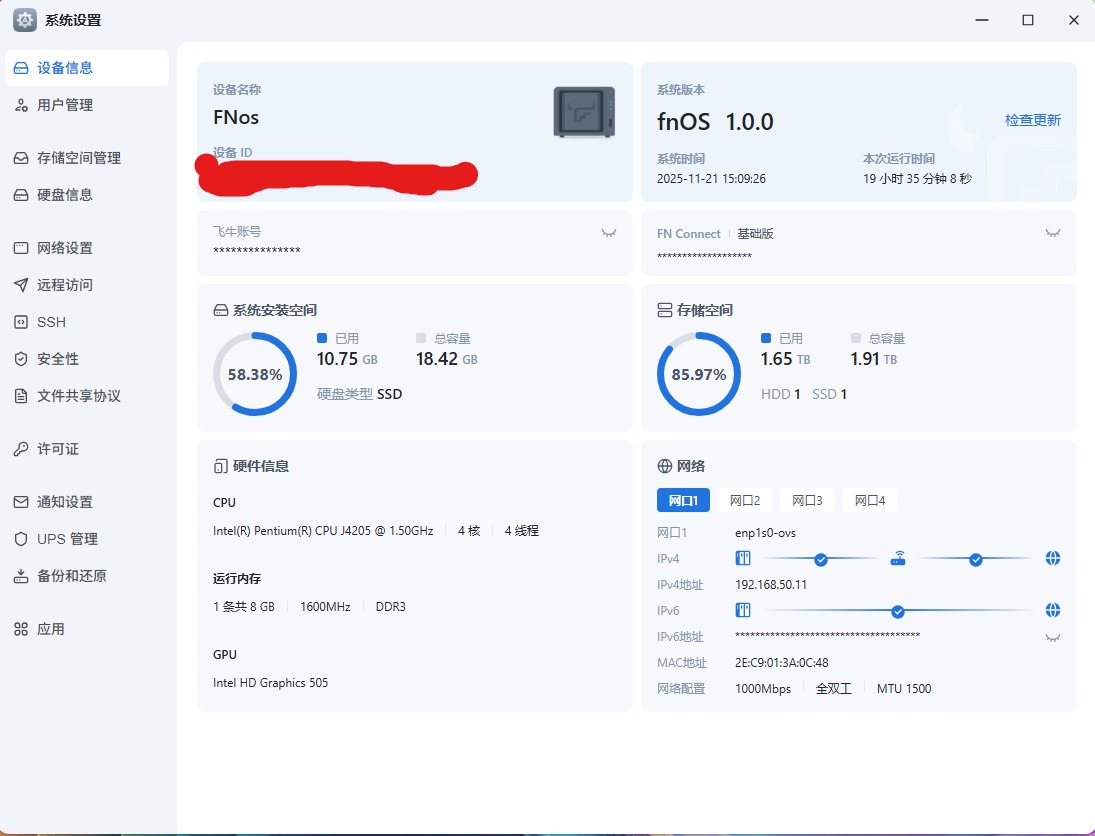Screen dimensions: 1095x836
Task: Click the first IPv4 connection checkmark
Action: [821, 559]
